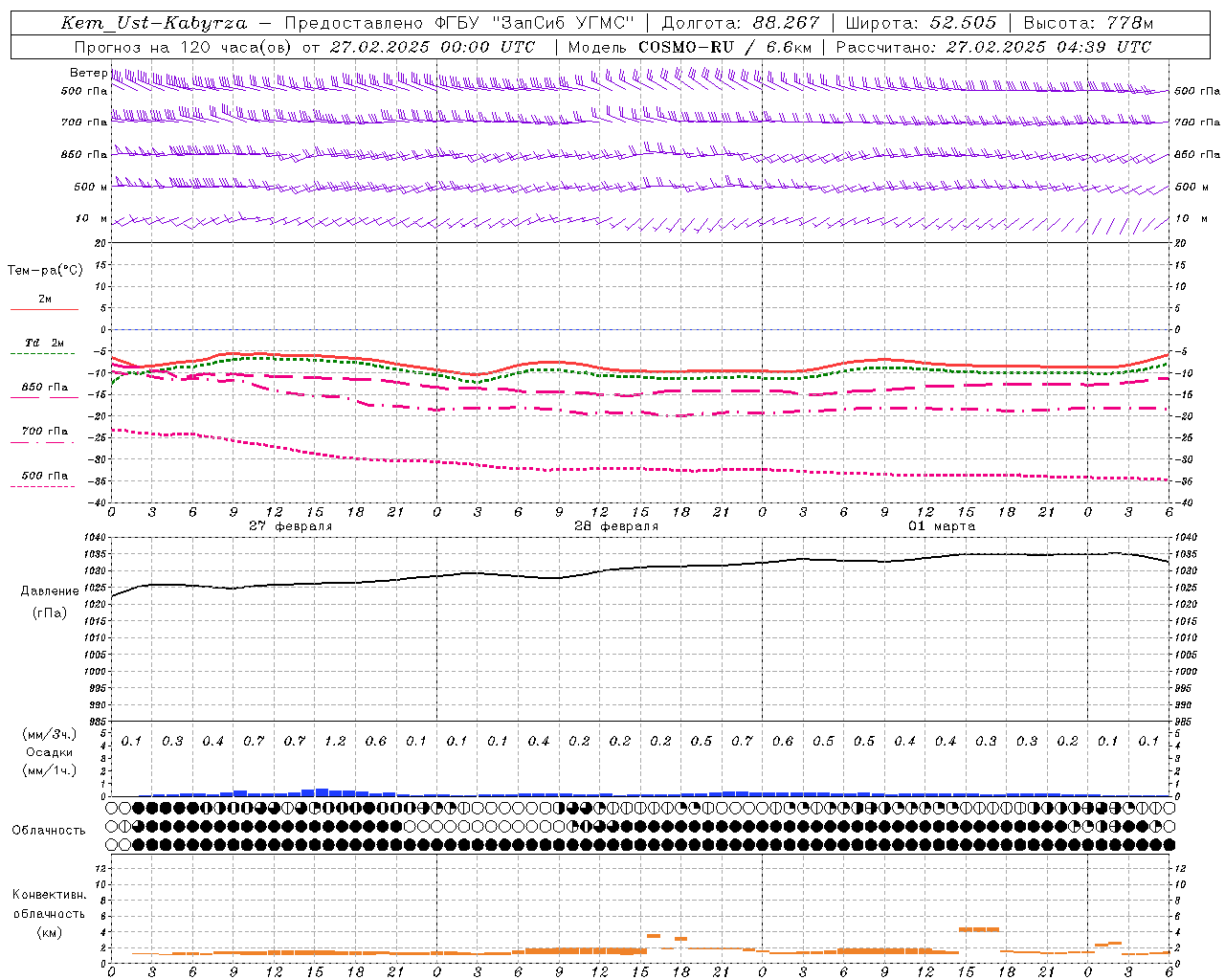
Task: Click the longitude value Долгота: 88.267
Action: click(741, 23)
